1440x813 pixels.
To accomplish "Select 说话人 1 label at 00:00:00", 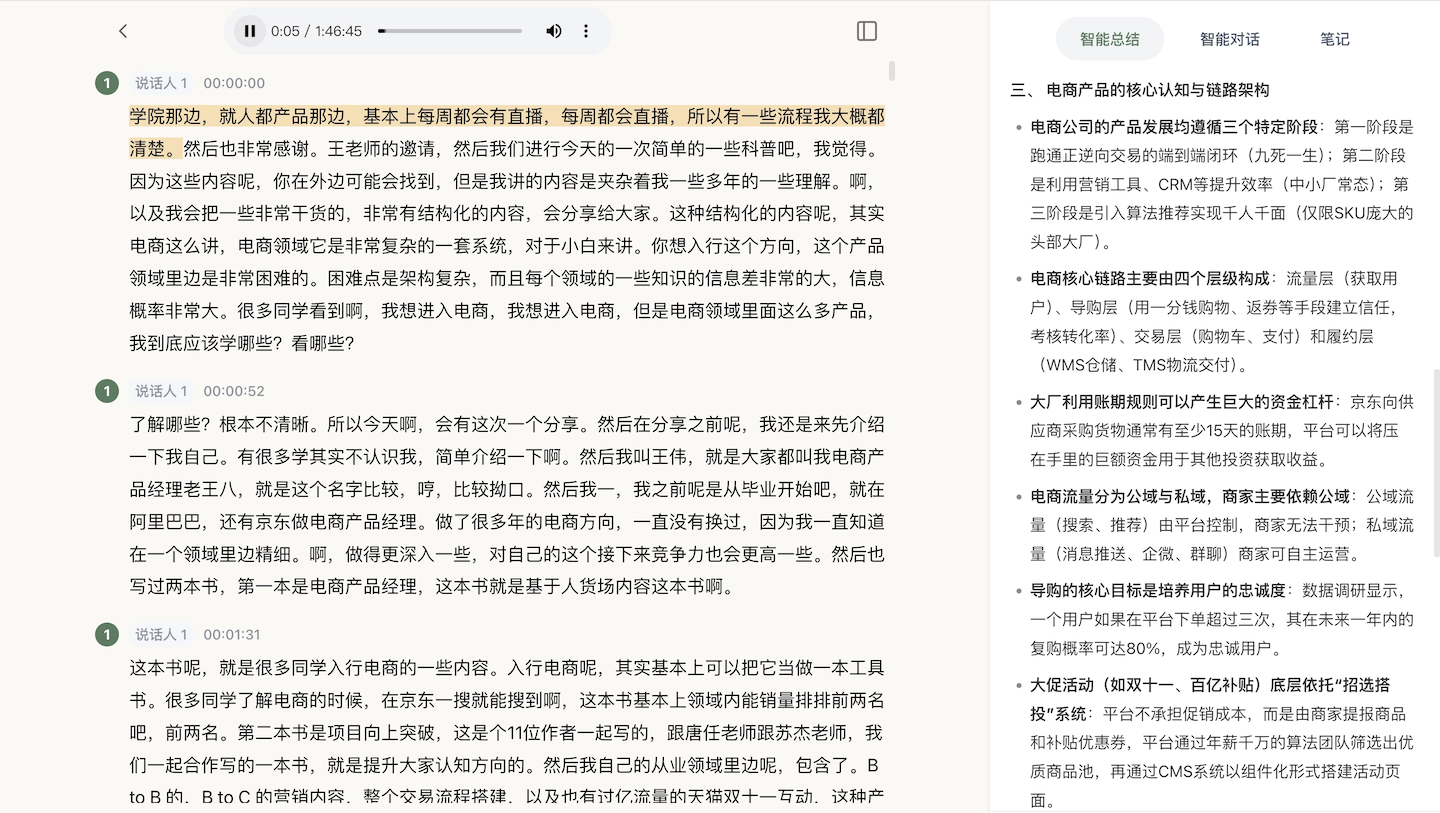I will coord(161,83).
